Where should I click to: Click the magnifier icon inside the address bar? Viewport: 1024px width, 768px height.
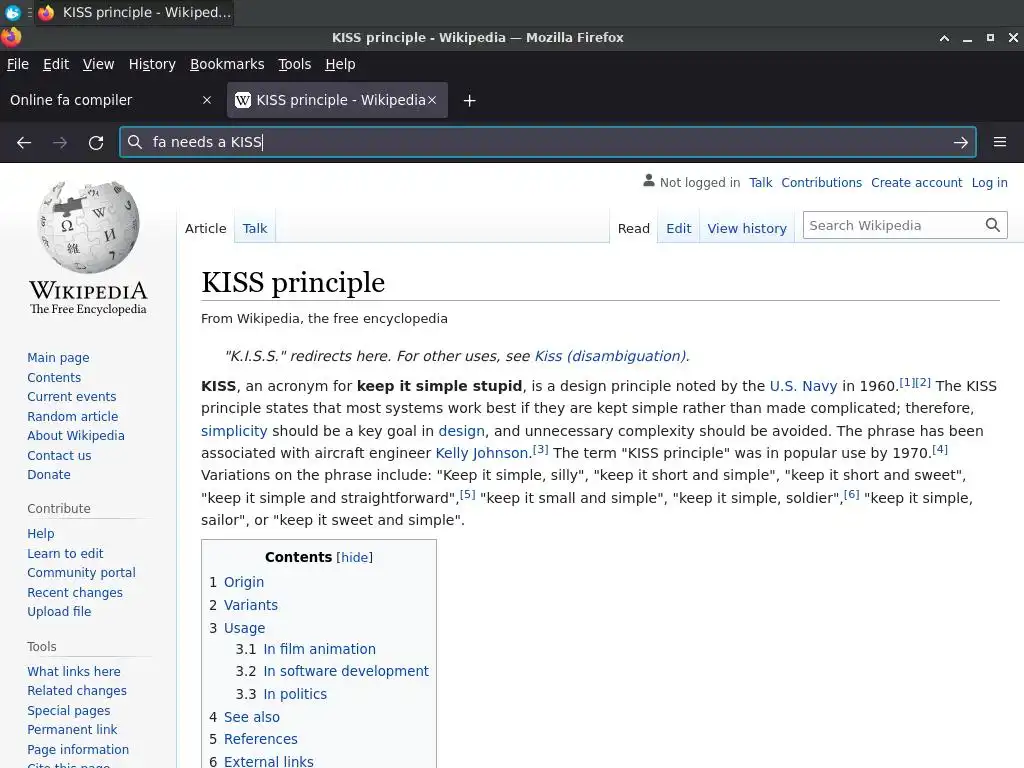point(135,142)
